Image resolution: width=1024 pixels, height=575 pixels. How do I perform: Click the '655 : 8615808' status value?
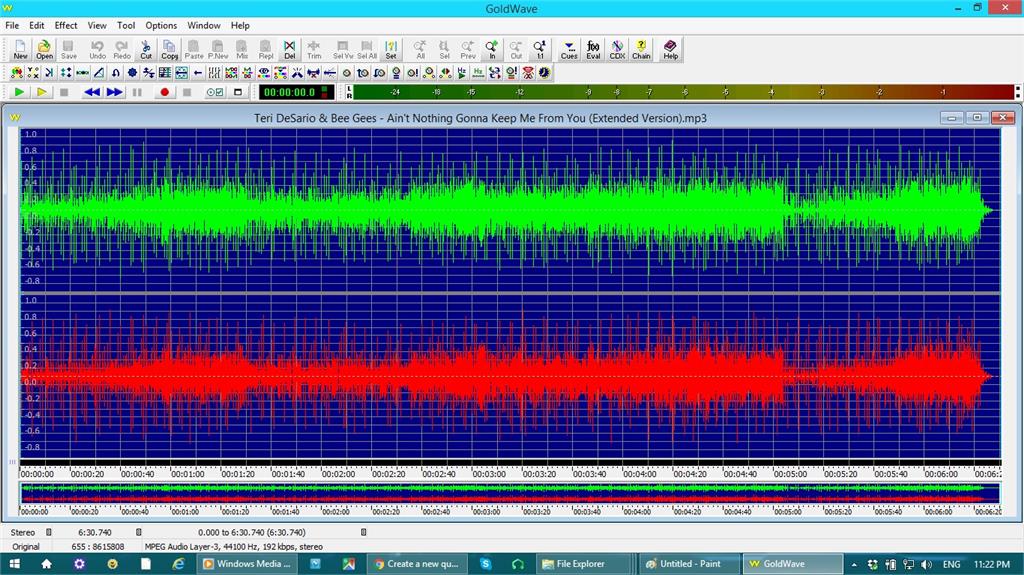(x=97, y=546)
